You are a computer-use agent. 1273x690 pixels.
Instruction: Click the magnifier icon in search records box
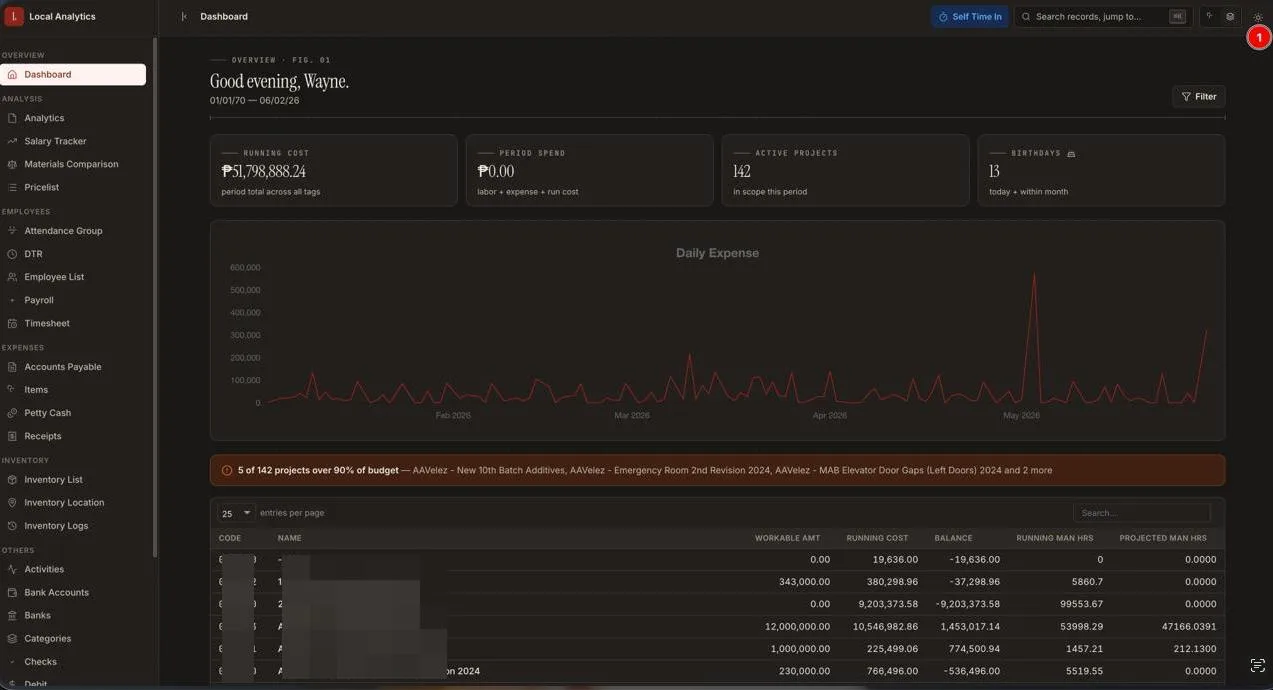click(1026, 16)
